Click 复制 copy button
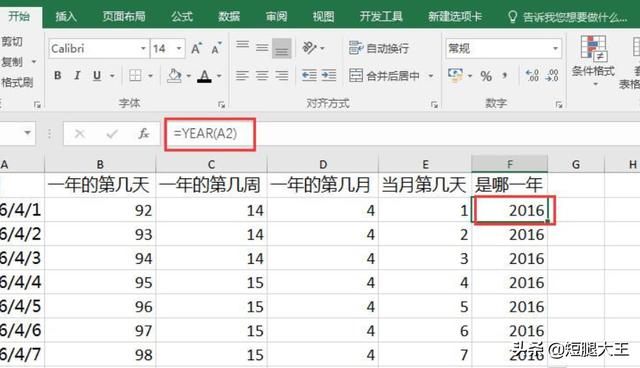Screen dimensions: 640x368 pos(12,62)
